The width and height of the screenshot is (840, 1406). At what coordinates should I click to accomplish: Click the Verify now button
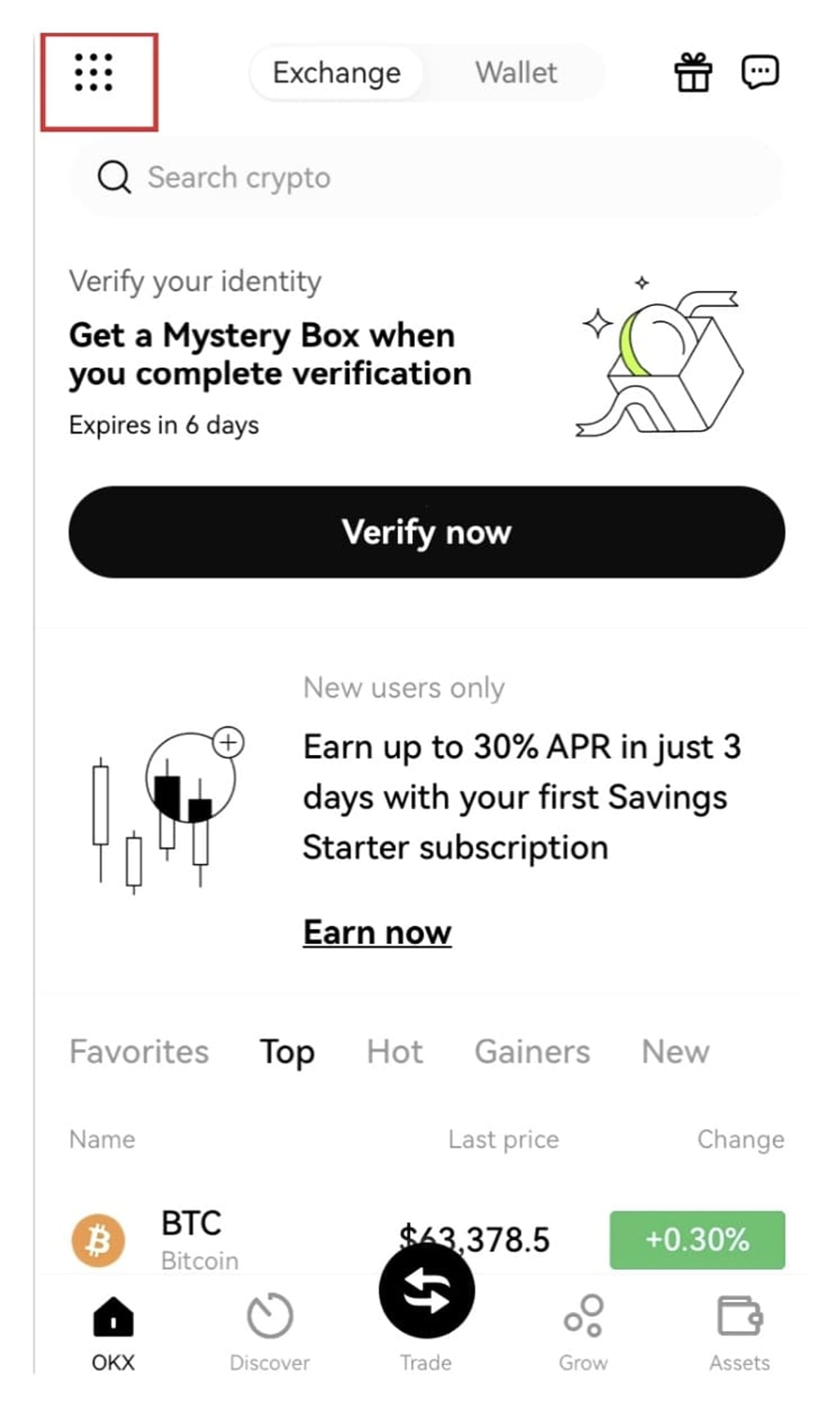coord(426,532)
